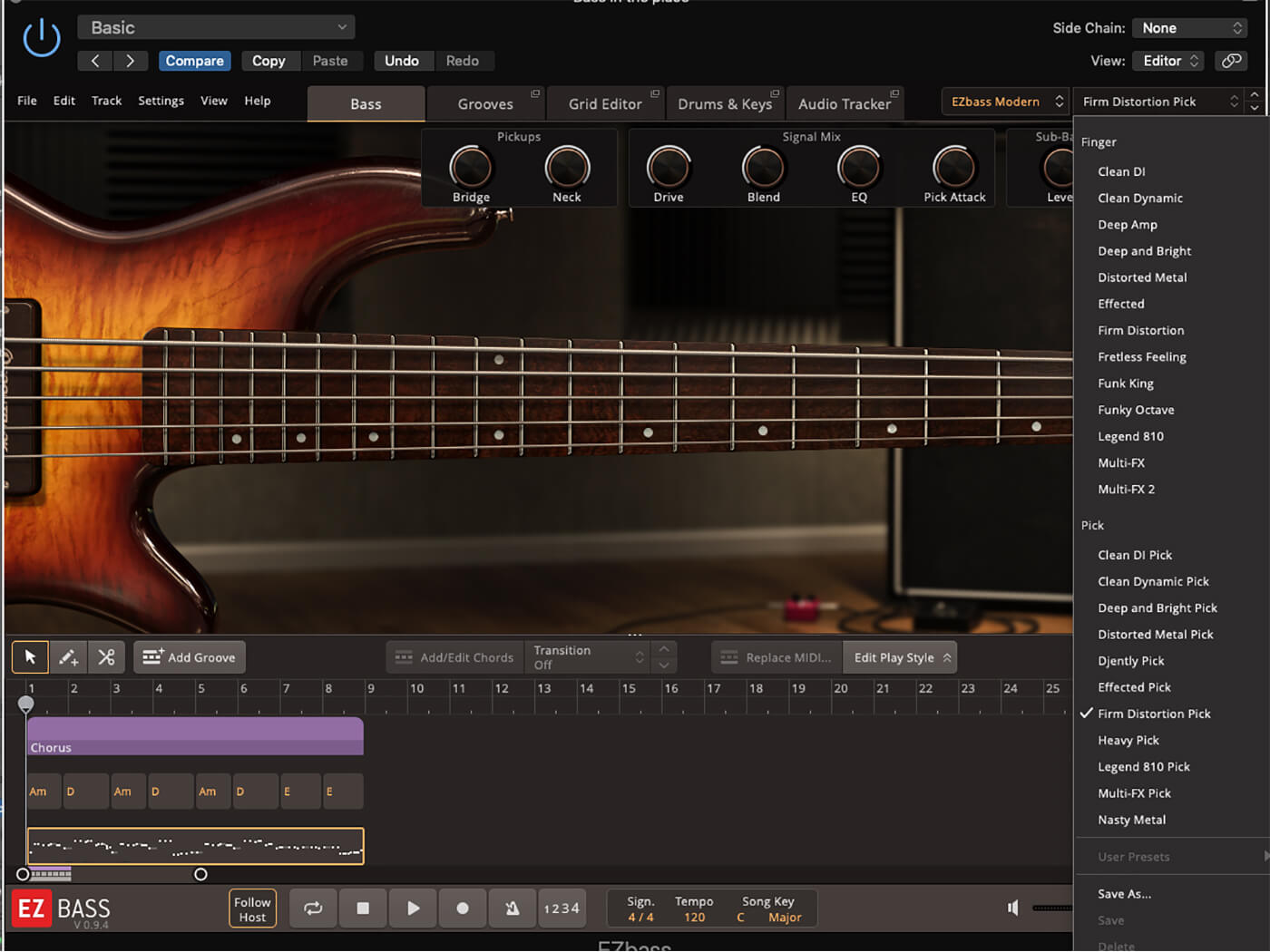The width and height of the screenshot is (1270, 952).
Task: Click Replace MIDI button
Action: coord(776,656)
